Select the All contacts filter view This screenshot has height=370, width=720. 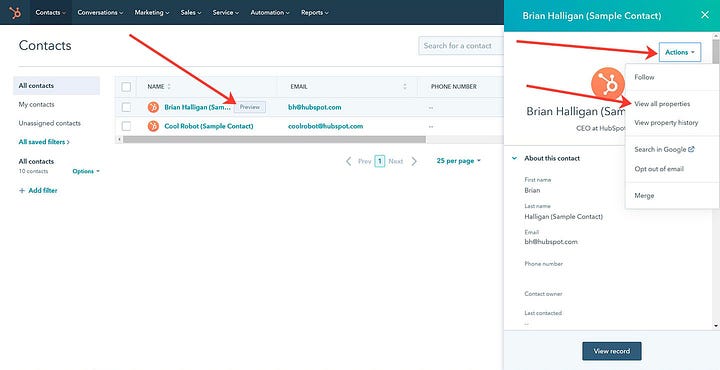[x=56, y=85]
